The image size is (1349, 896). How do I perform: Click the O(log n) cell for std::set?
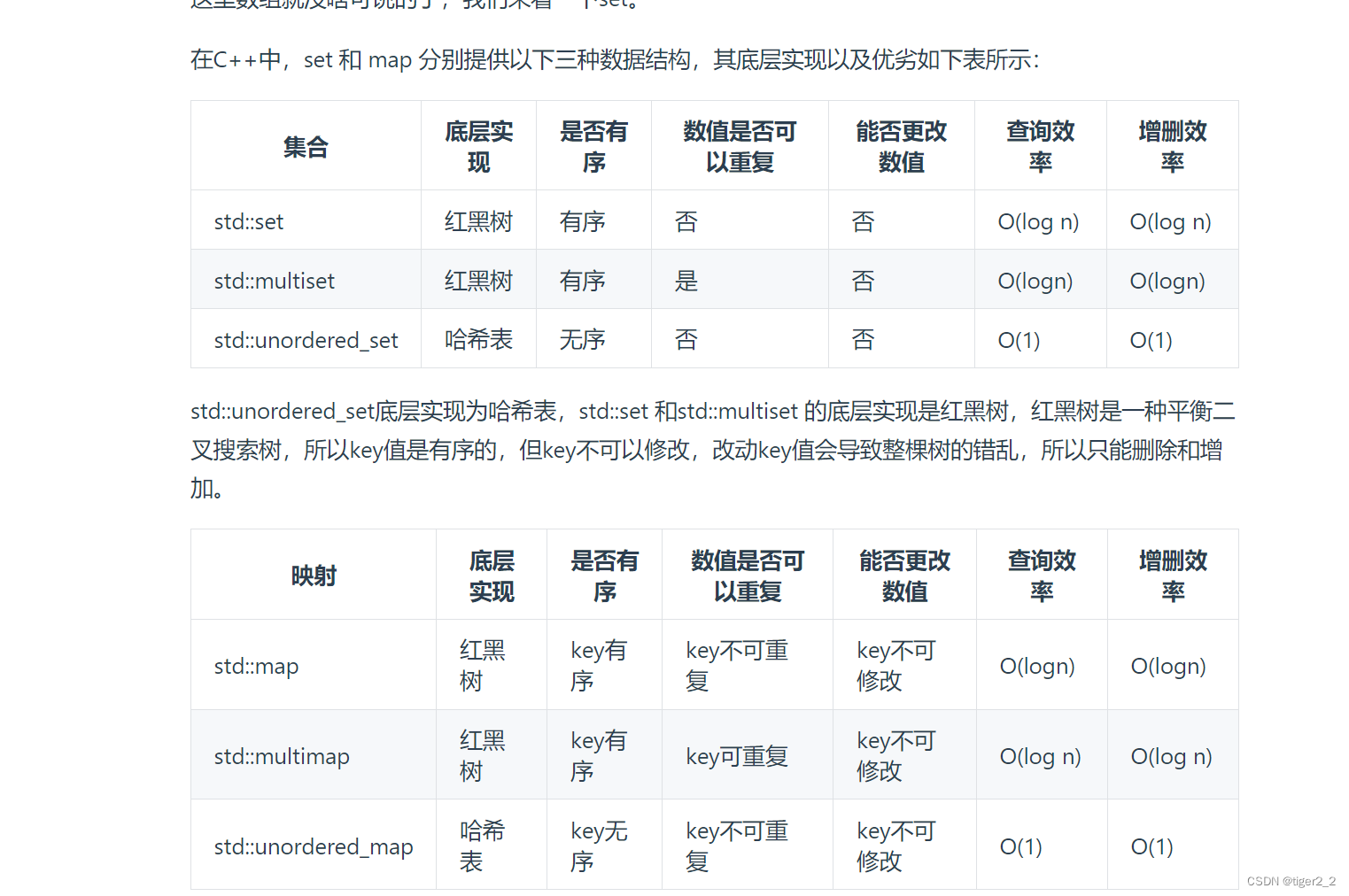pyautogui.click(x=1038, y=221)
